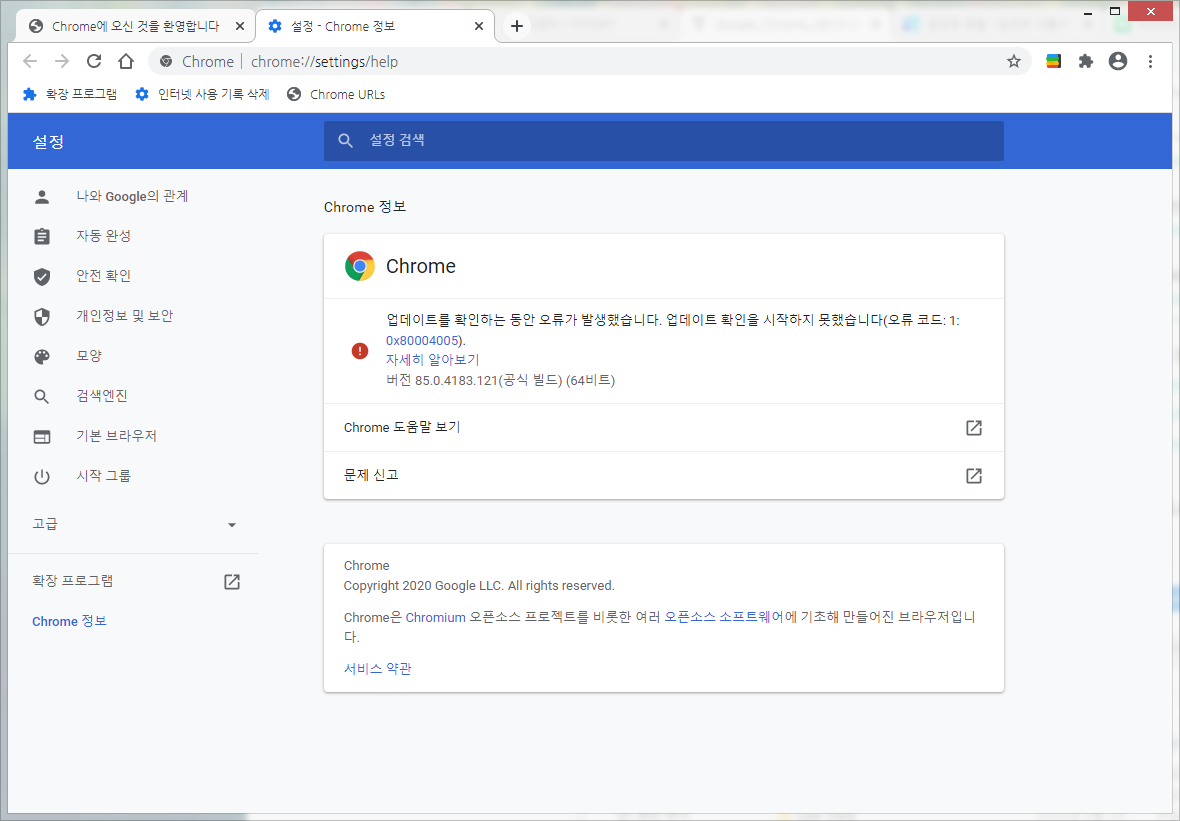Open the '서비스 약관' link
The image size is (1180, 821).
tap(378, 668)
